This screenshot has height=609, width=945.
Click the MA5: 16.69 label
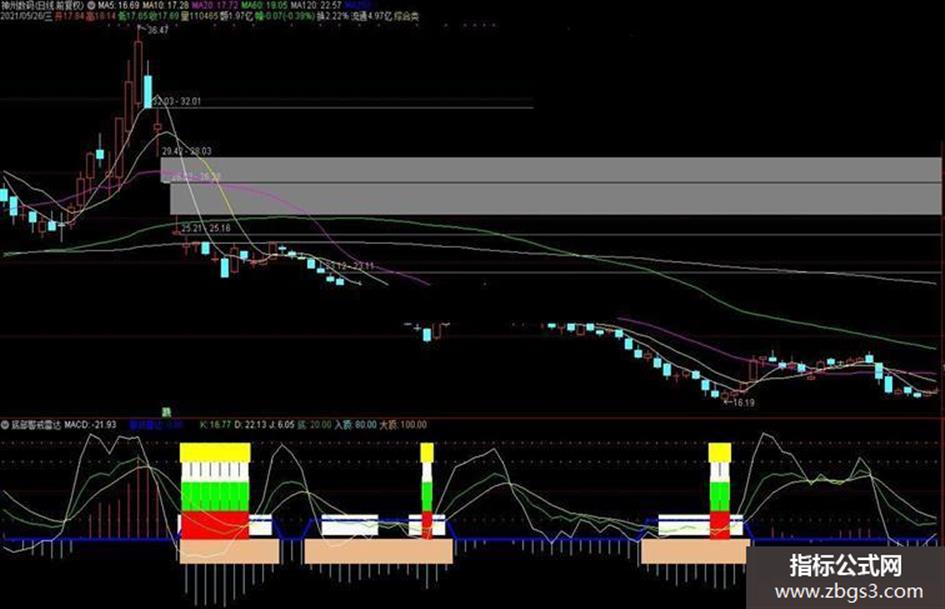(x=119, y=5)
